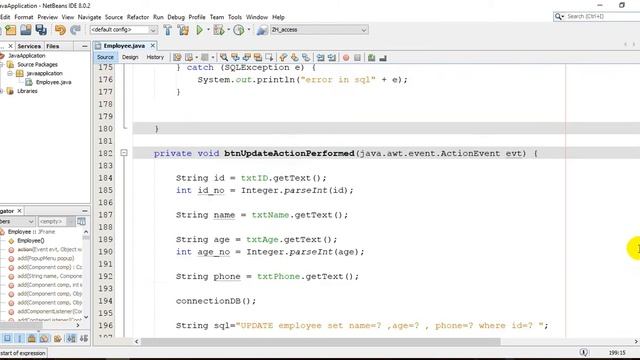Switch to History view

coord(155,57)
